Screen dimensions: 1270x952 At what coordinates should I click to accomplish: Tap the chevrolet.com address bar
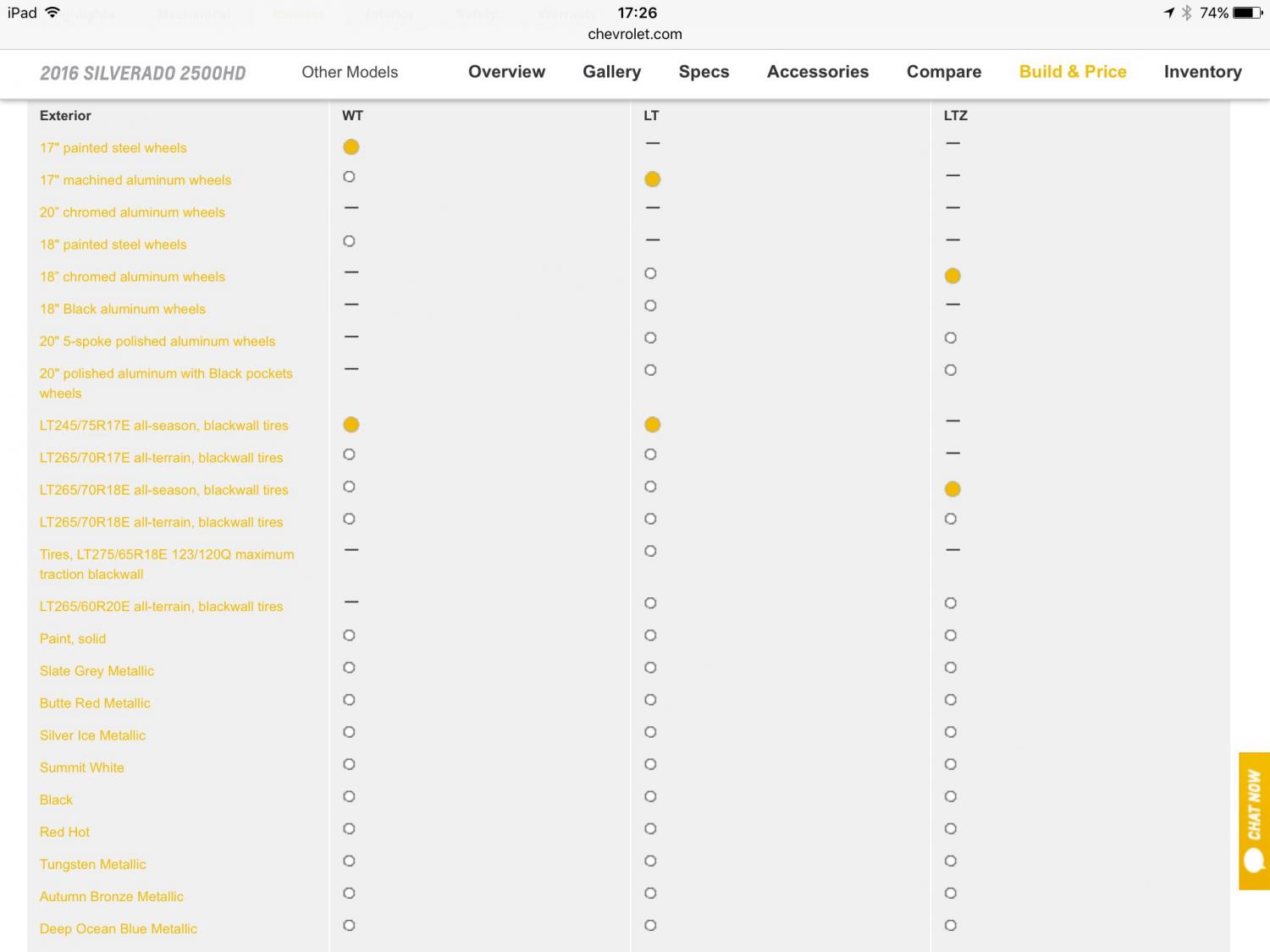pyautogui.click(x=635, y=34)
